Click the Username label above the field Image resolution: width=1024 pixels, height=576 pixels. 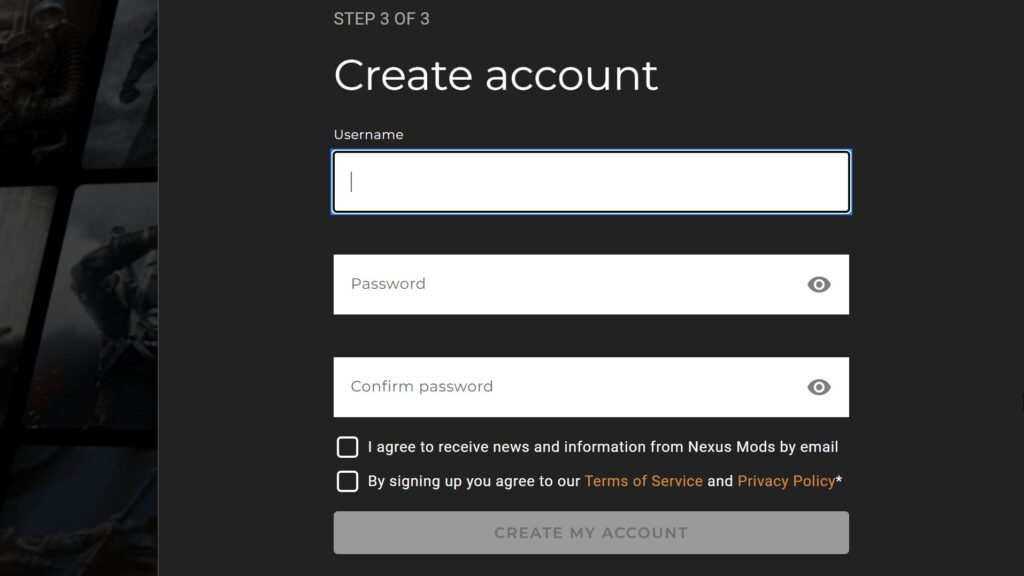368,135
